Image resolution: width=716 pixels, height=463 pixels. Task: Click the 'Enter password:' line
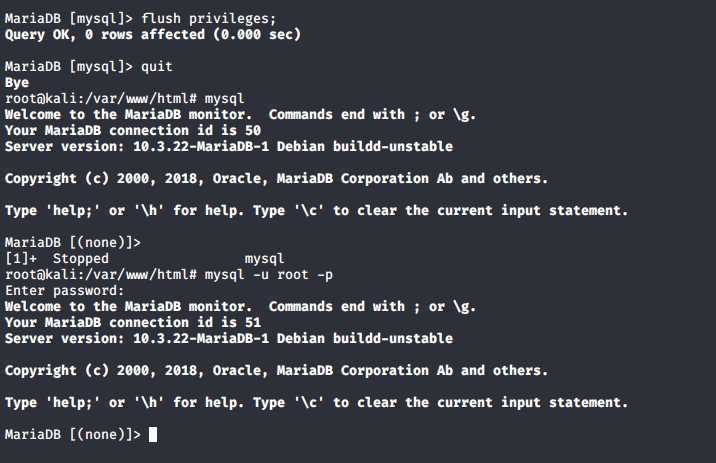pyautogui.click(x=64, y=290)
